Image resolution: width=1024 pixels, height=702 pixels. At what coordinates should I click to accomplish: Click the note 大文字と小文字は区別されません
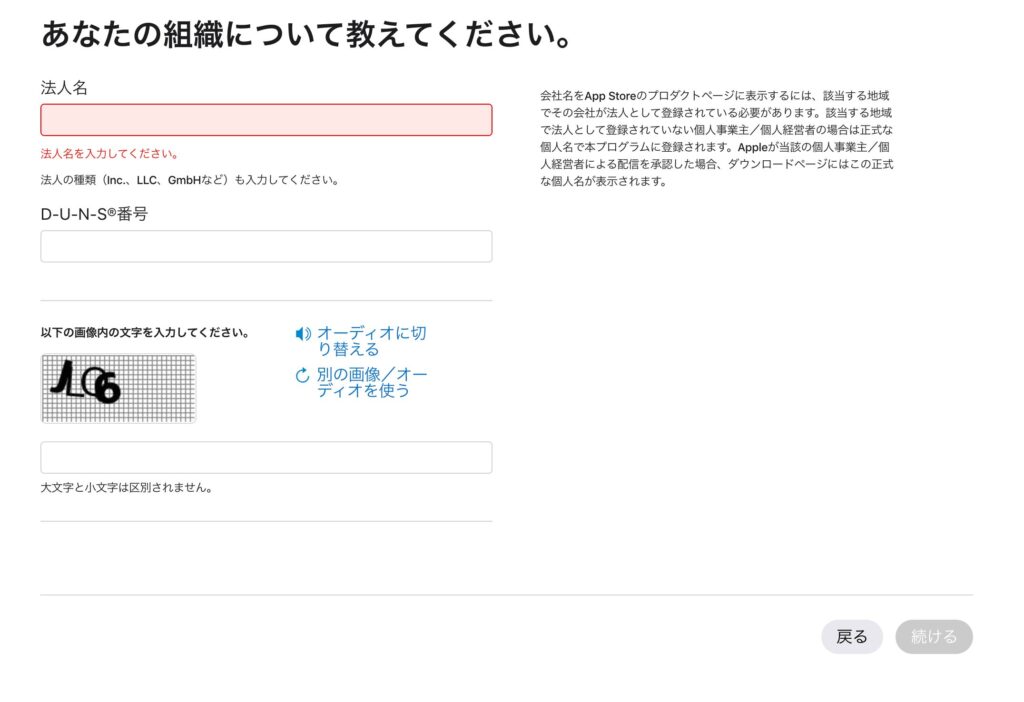[126, 489]
